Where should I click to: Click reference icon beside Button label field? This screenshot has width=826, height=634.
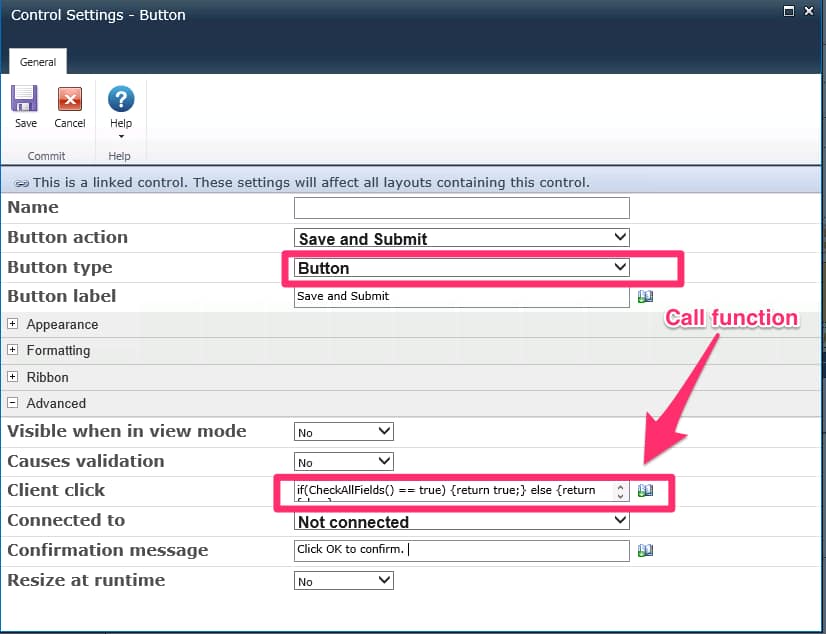[645, 297]
